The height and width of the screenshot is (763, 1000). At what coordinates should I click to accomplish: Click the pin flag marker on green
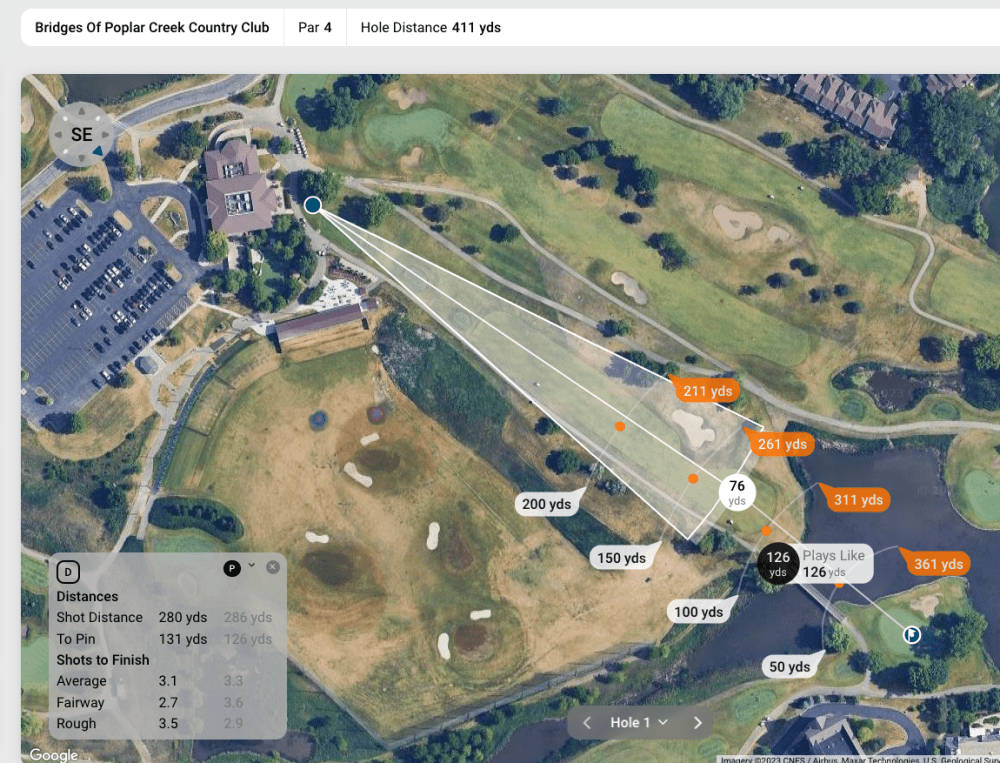912,634
